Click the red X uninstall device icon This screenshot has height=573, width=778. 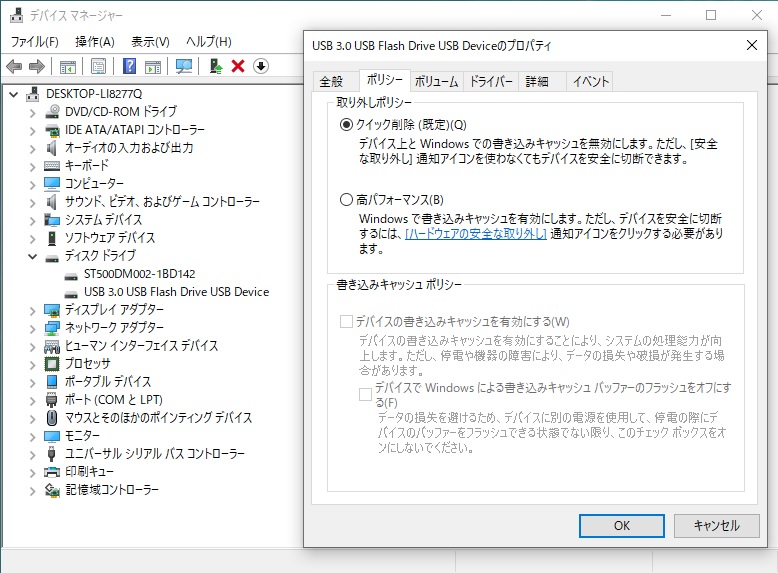pos(238,66)
